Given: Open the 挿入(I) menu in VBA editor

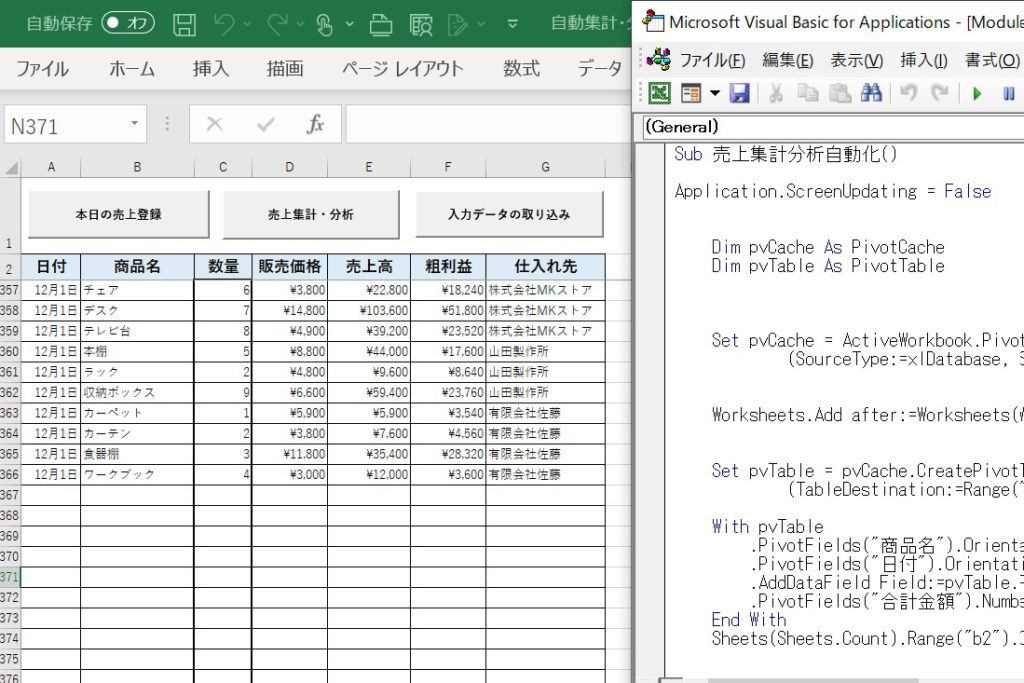Looking at the screenshot, I should (923, 61).
